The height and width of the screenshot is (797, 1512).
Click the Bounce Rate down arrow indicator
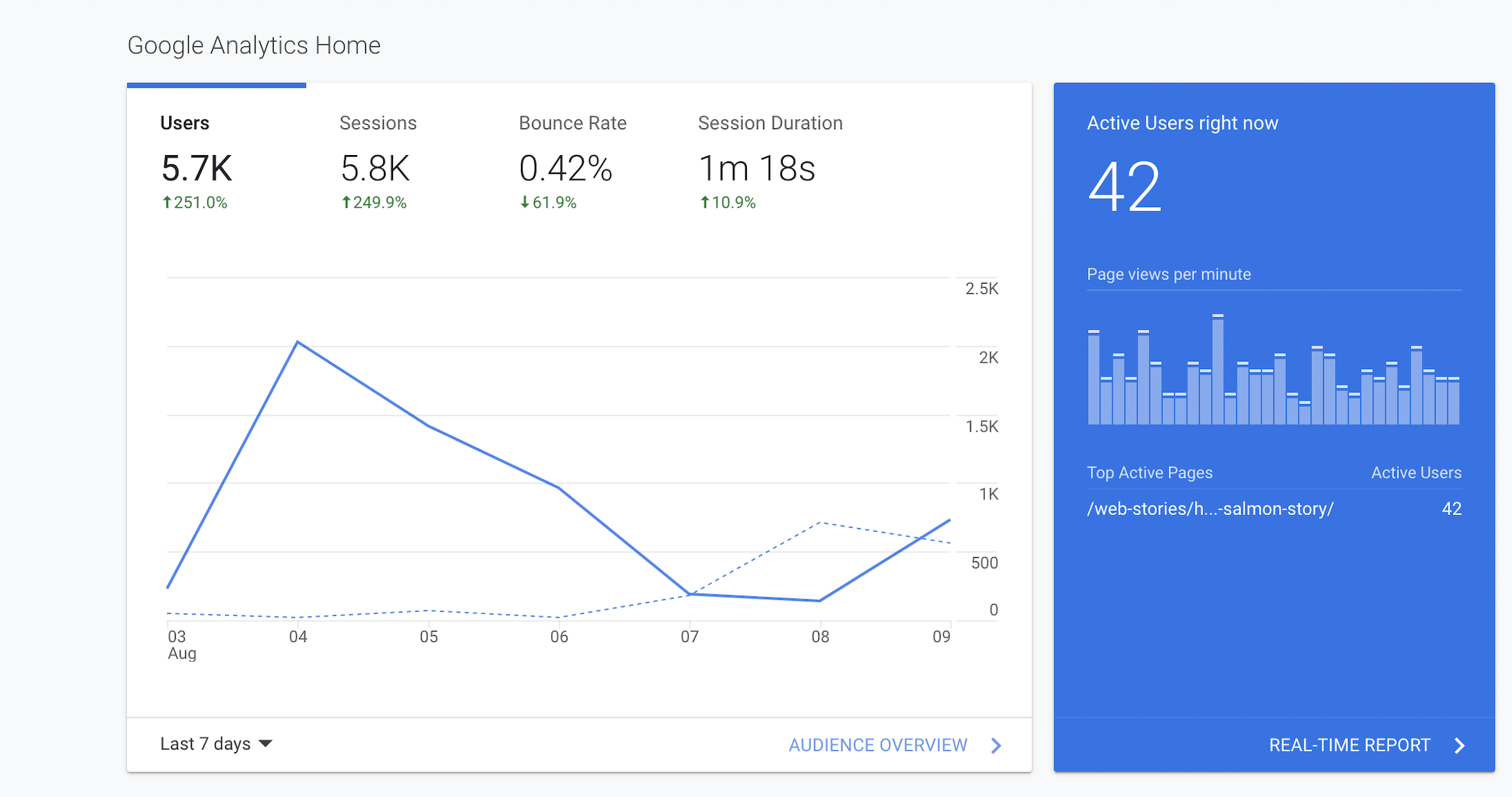coord(524,203)
